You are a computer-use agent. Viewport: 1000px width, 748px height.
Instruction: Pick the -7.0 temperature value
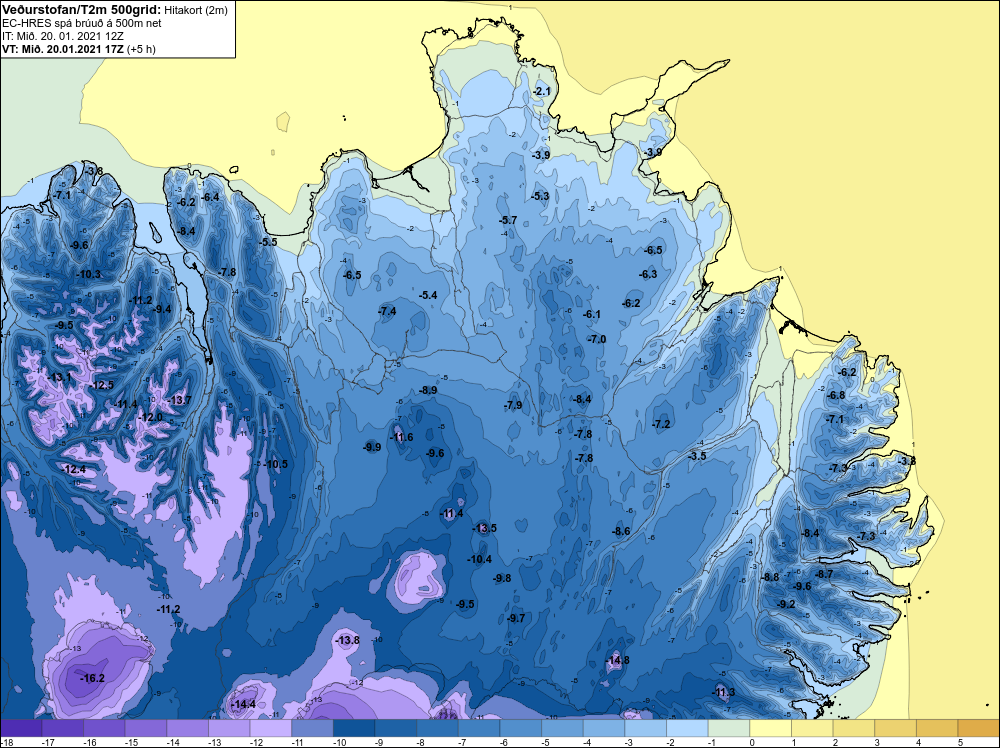pos(597,339)
